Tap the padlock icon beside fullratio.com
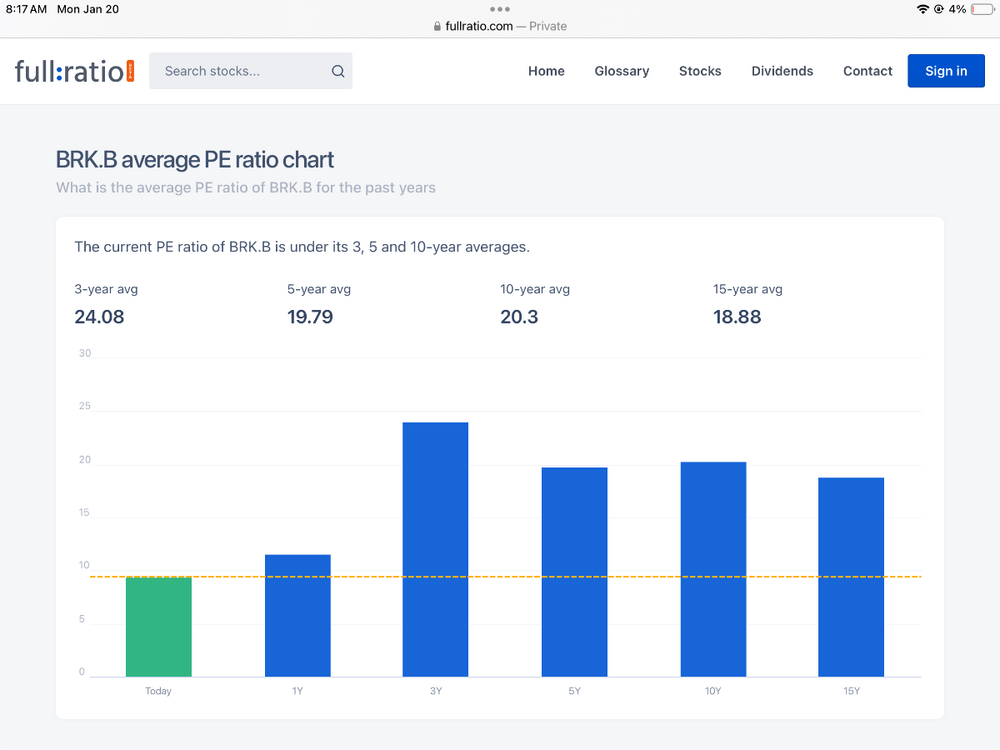1000x750 pixels. 437,26
